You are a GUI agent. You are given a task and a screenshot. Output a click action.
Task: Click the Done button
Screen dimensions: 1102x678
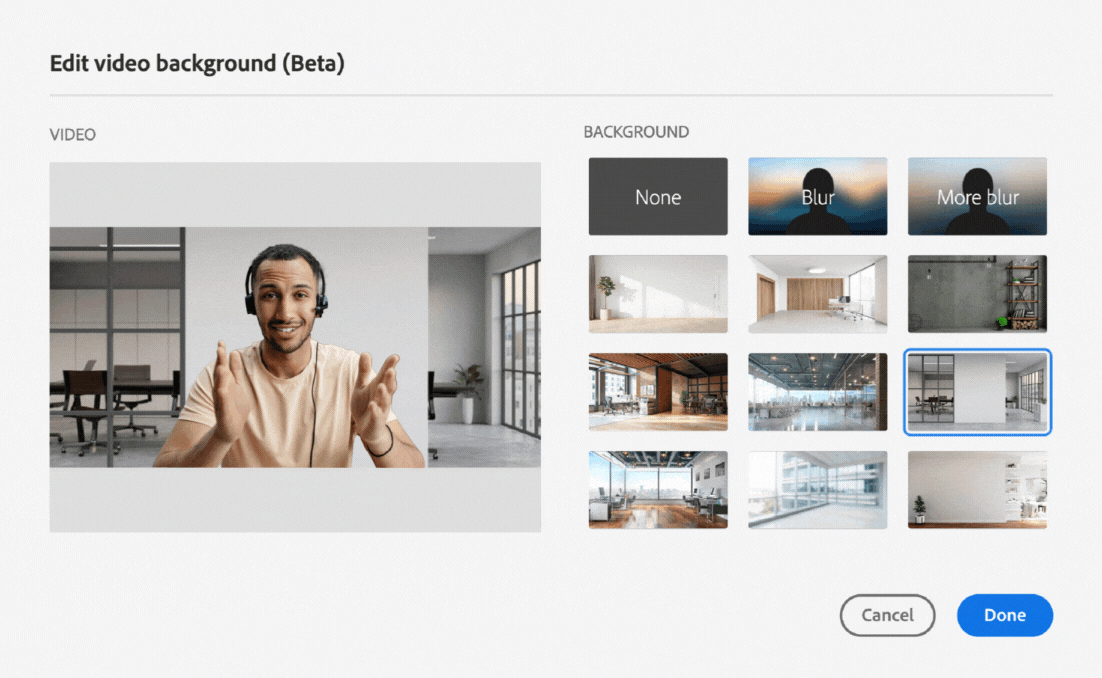(x=1004, y=615)
